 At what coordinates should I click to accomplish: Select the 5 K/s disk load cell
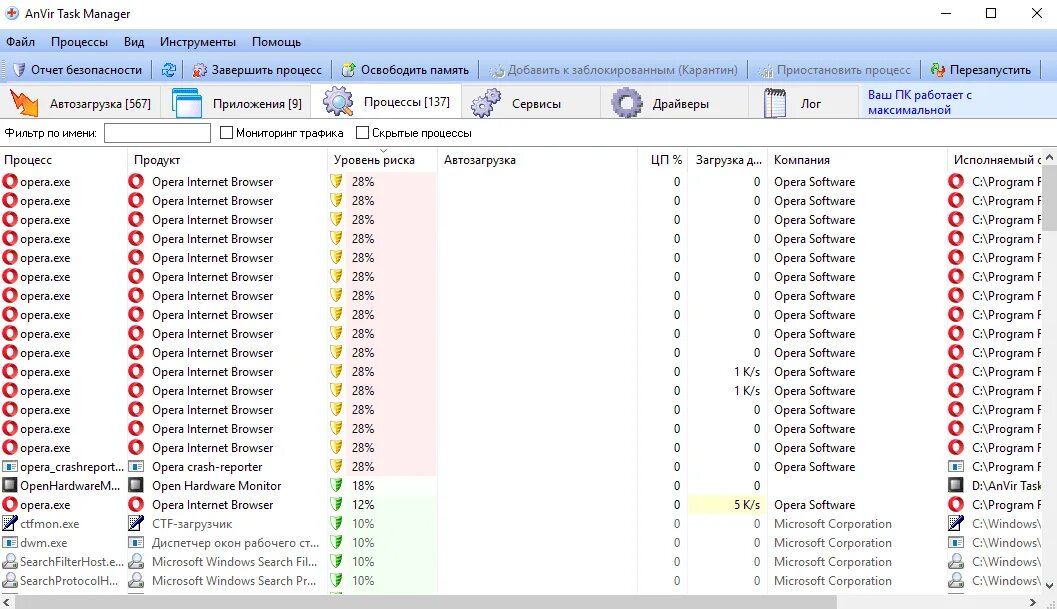tap(727, 504)
